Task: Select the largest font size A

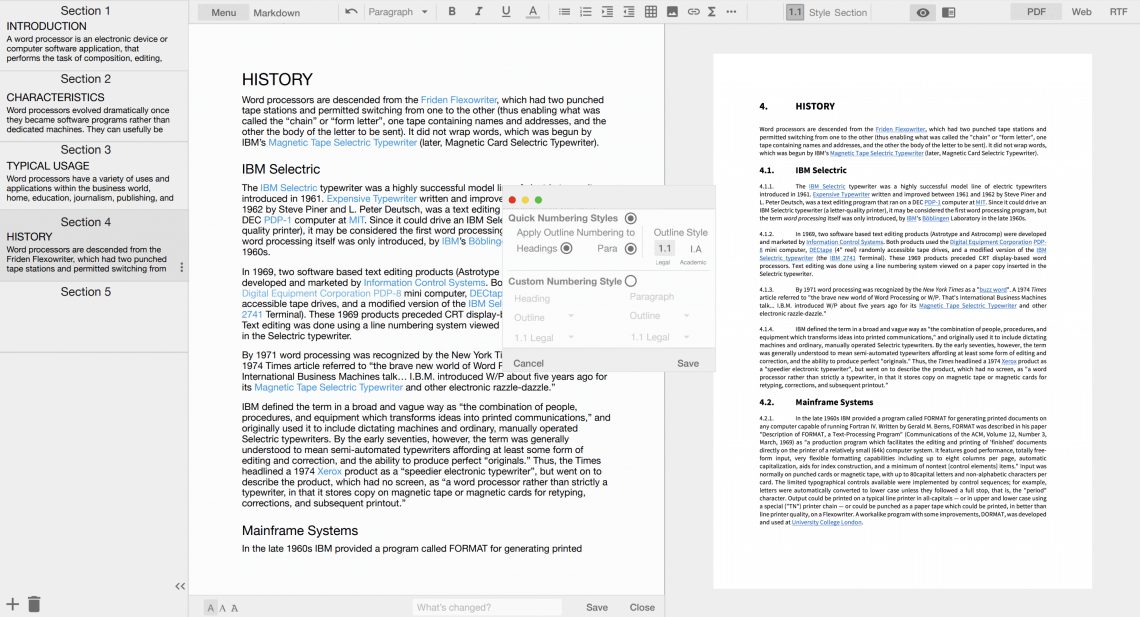Action: pos(234,608)
